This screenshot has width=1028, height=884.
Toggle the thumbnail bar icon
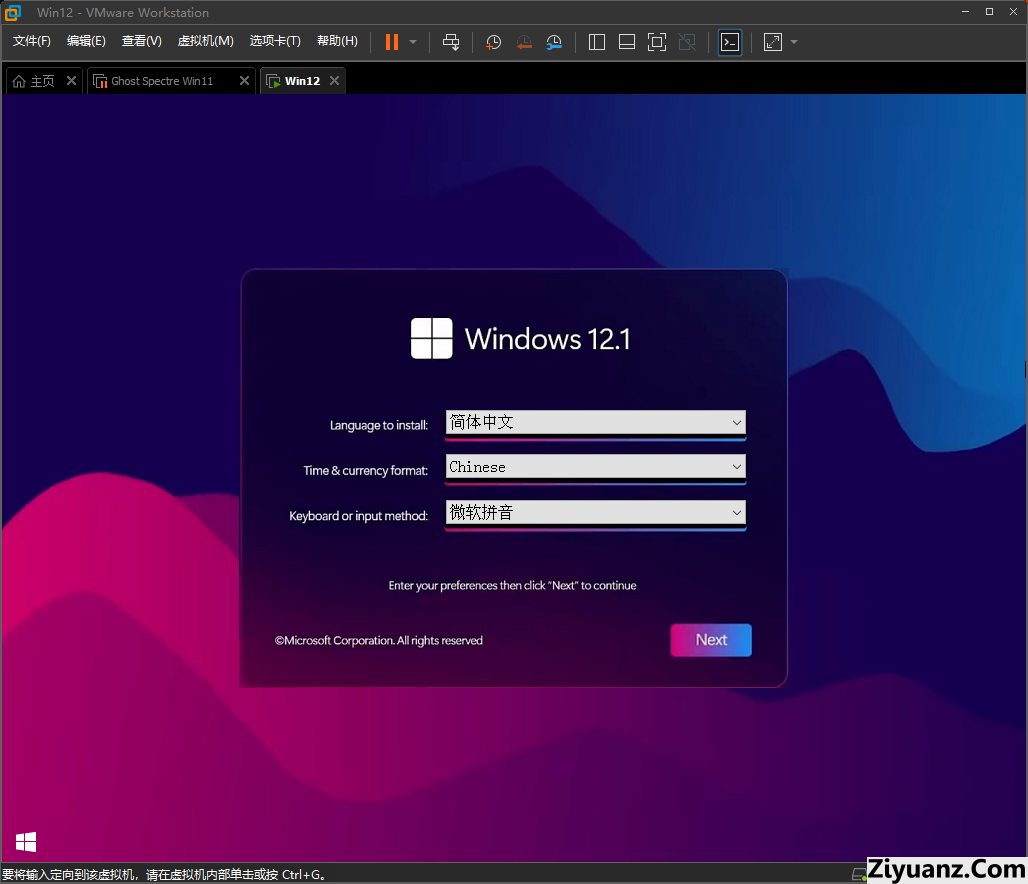(x=627, y=42)
